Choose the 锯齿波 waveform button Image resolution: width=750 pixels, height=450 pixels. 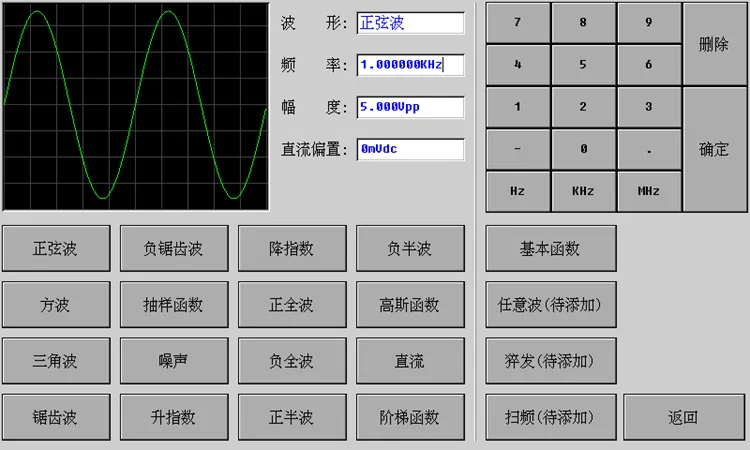(x=56, y=417)
